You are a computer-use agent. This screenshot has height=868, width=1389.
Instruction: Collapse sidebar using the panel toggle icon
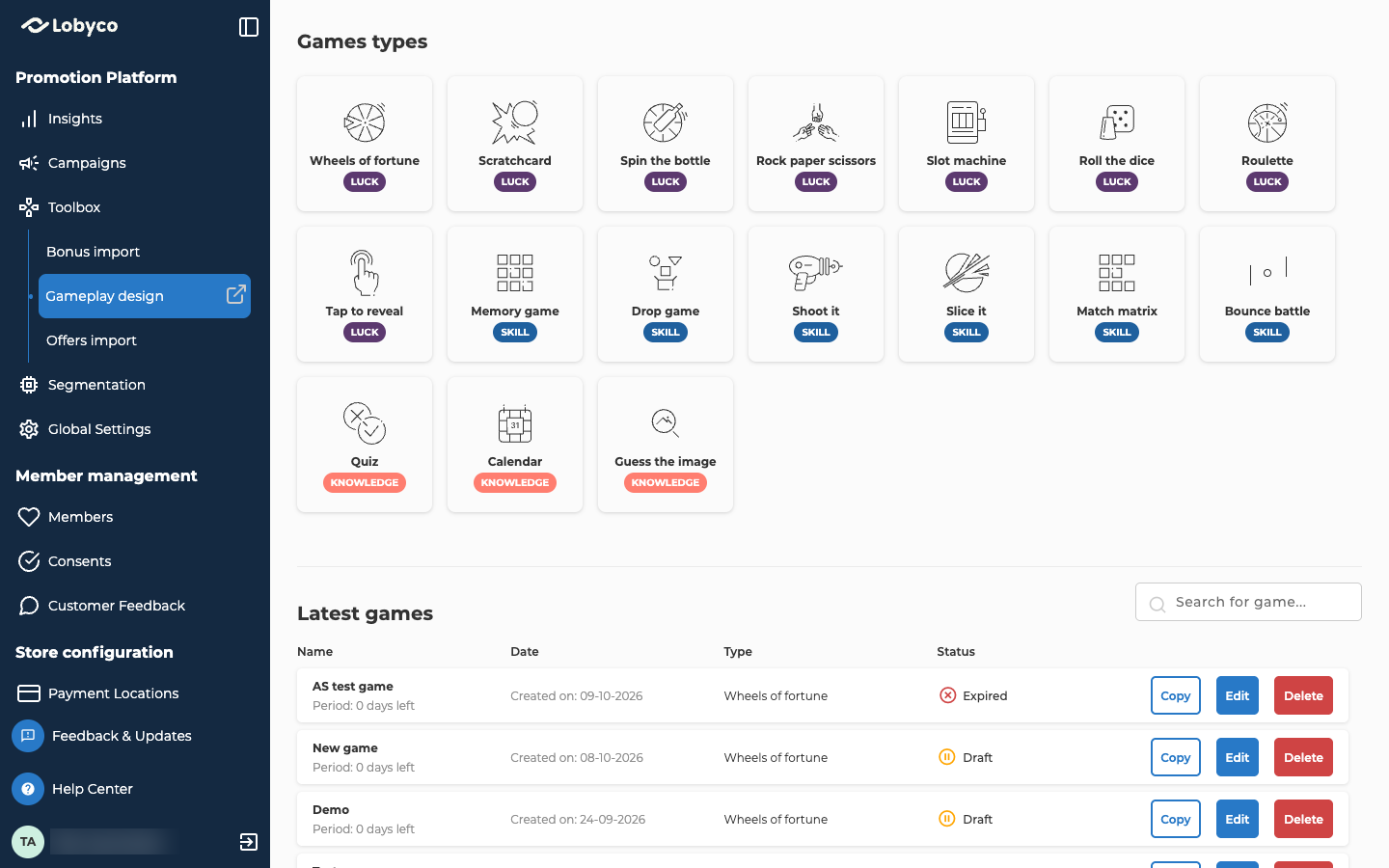(249, 27)
